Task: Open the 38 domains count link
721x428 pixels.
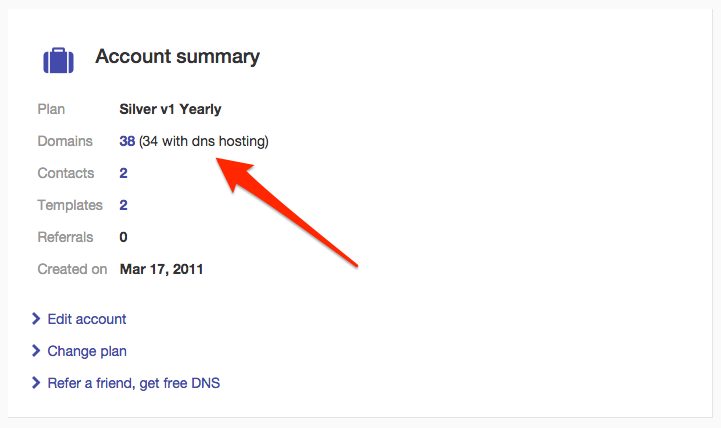Action: coord(127,141)
